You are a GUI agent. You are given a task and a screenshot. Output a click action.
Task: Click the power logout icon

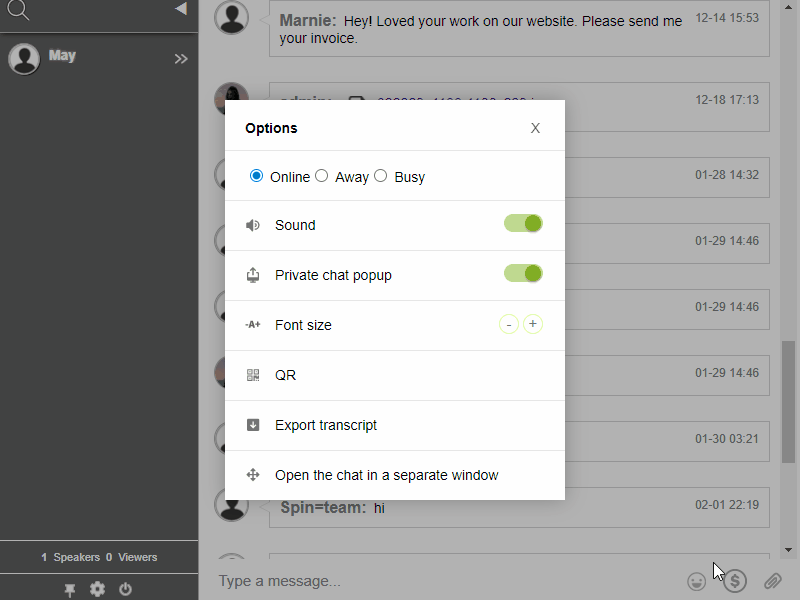pyautogui.click(x=125, y=589)
